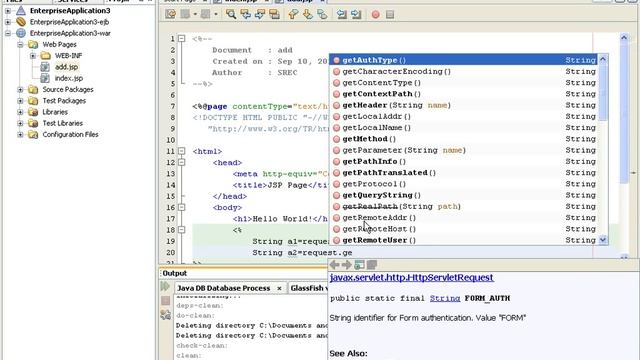
Task: Click Javadoc popup open-source icon
Action: click(x=372, y=265)
